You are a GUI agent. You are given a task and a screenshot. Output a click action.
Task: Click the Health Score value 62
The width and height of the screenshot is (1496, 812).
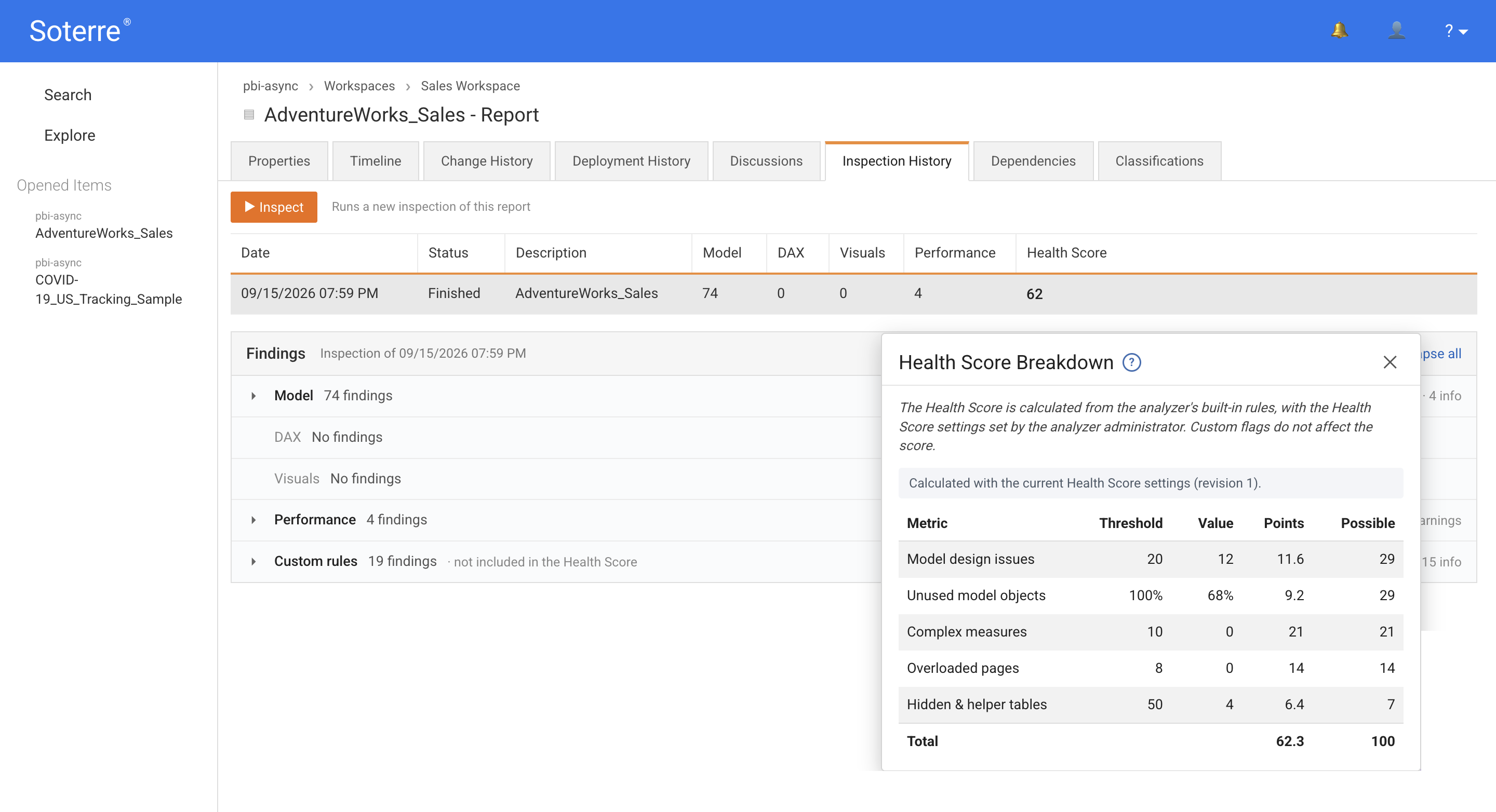[x=1034, y=294]
